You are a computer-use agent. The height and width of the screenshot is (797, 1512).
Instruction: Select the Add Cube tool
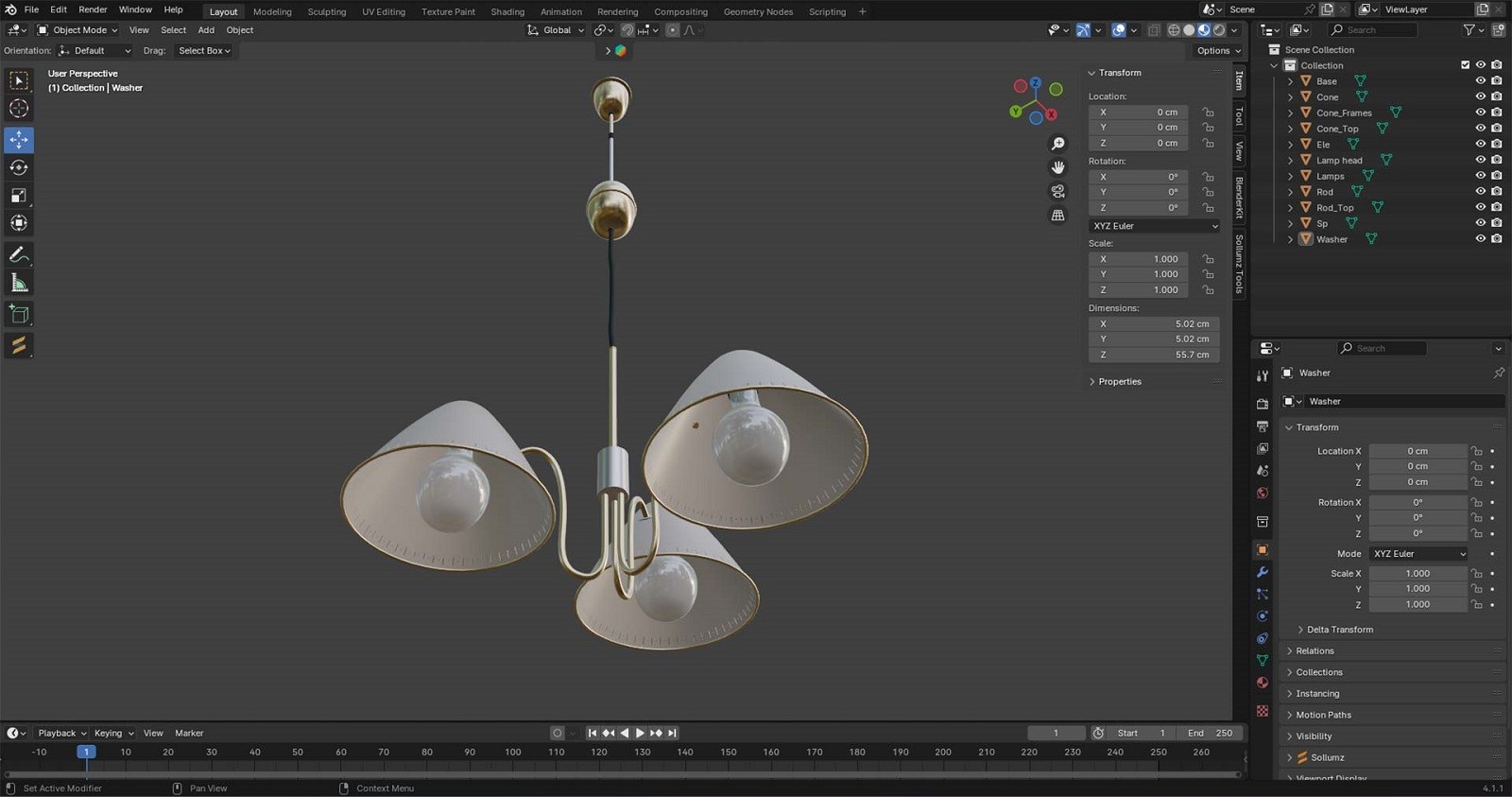point(19,314)
